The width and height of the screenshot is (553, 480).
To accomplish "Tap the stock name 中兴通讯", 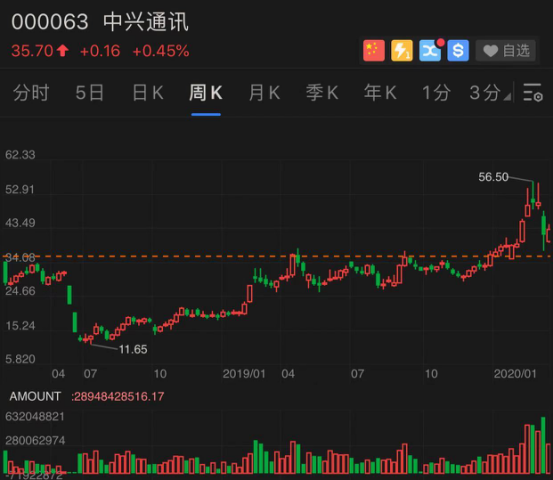I will click(146, 22).
